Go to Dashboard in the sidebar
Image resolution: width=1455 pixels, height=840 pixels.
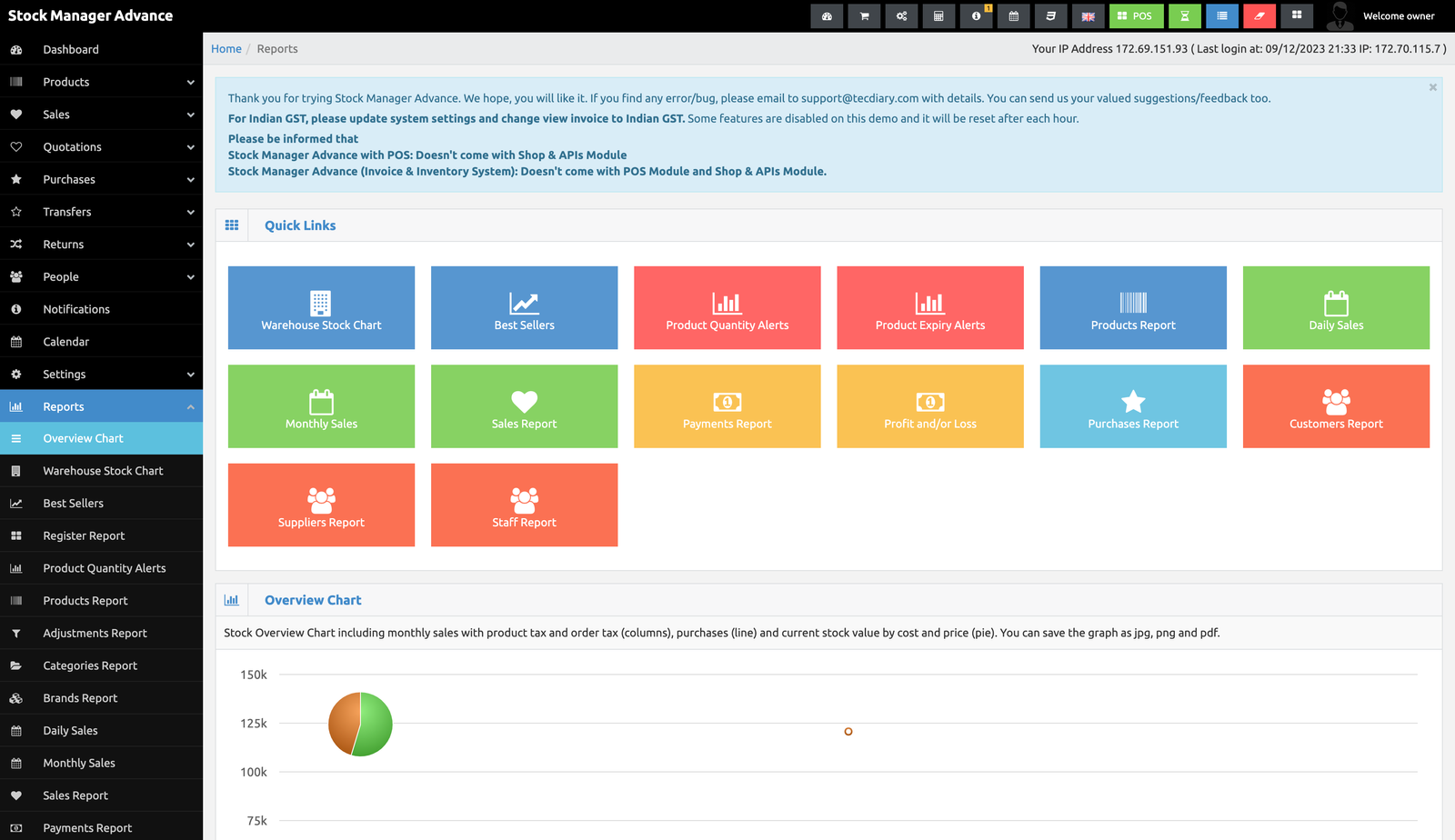tap(101, 49)
